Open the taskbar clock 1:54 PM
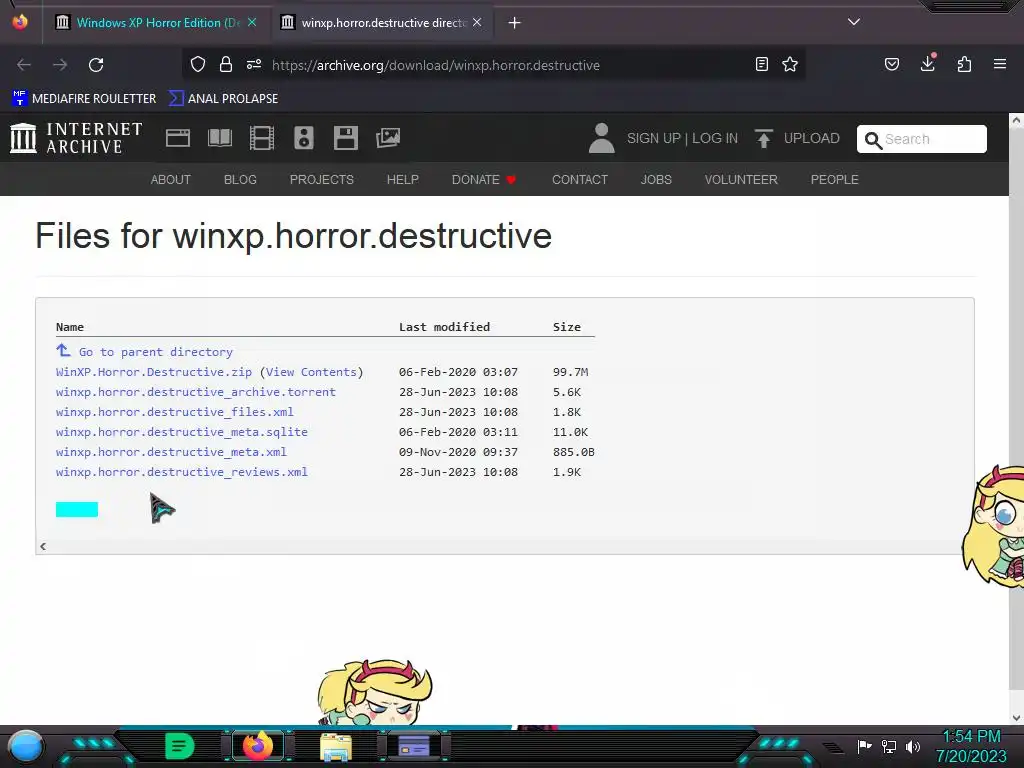This screenshot has height=768, width=1024. pyautogui.click(x=971, y=746)
